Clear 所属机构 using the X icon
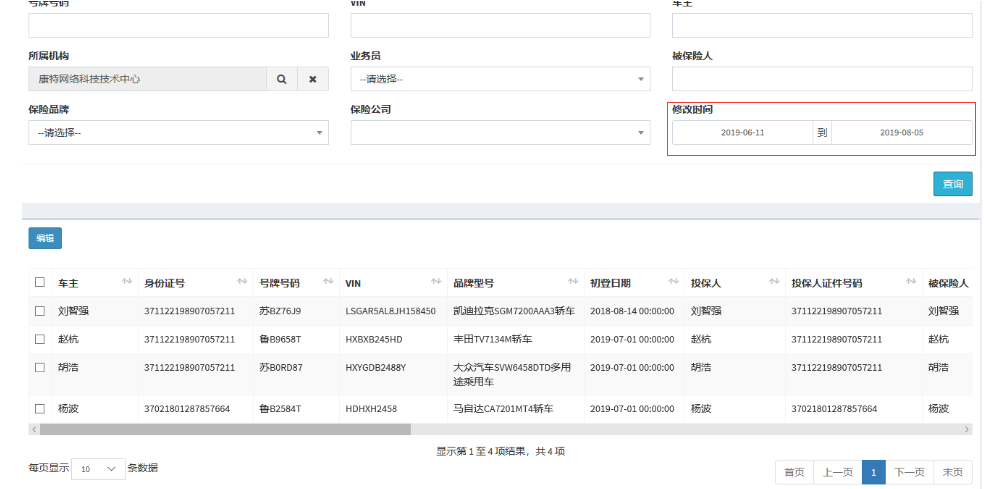The height and width of the screenshot is (489, 985). [312, 79]
